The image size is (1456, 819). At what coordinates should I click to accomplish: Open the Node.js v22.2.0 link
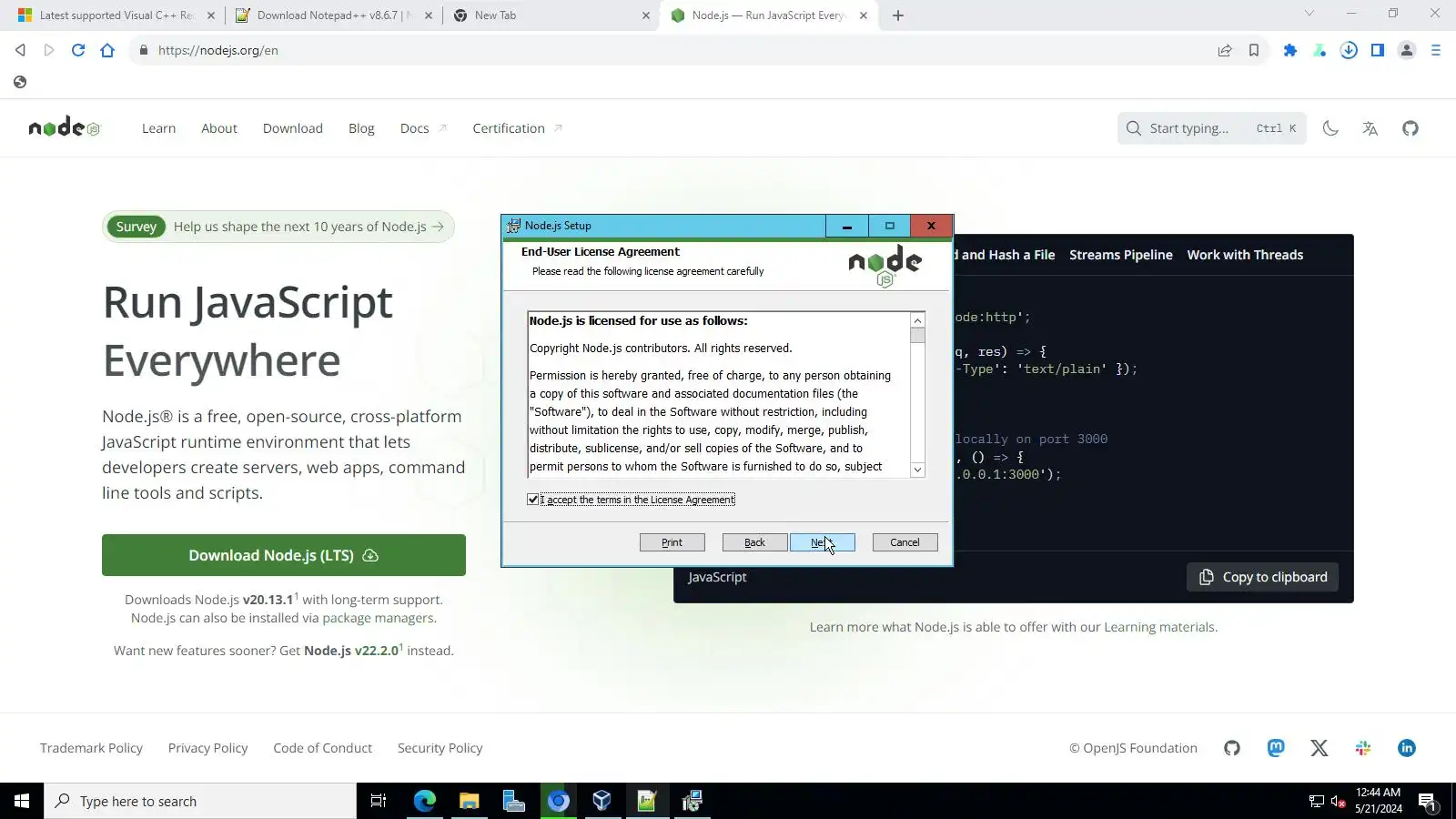click(x=351, y=651)
